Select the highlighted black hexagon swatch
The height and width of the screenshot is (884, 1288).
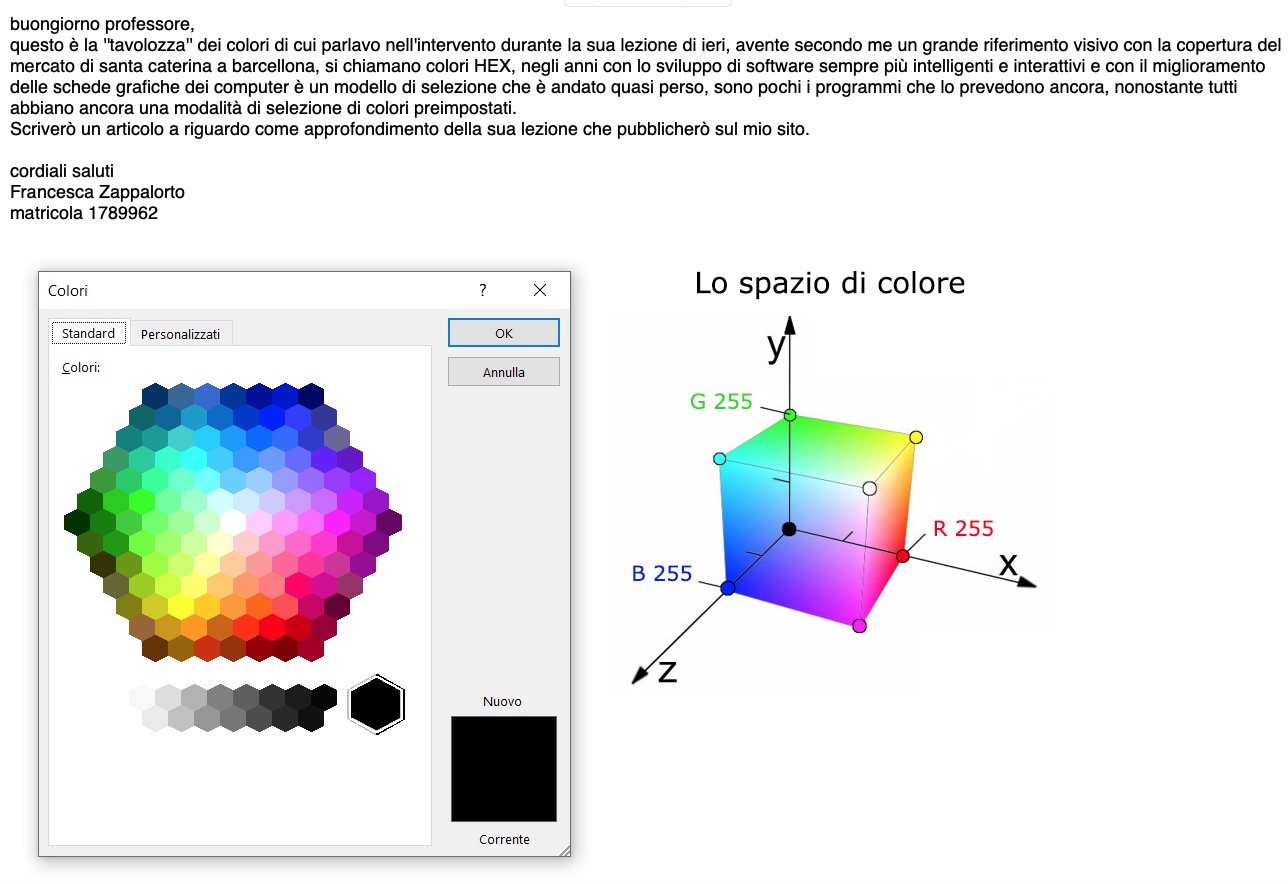coord(376,705)
